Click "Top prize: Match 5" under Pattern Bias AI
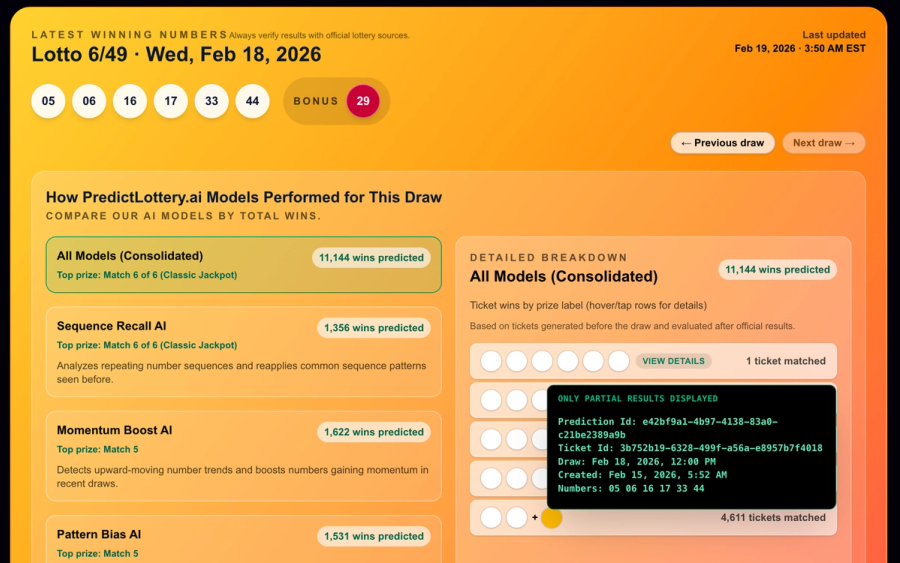This screenshot has width=900, height=563. (x=98, y=554)
